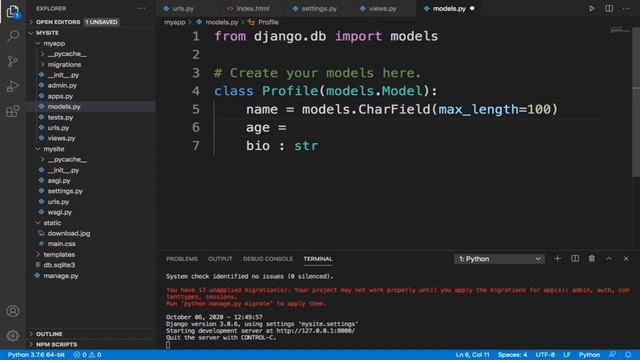Open settings.py in the explorer
The height and width of the screenshot is (360, 640).
(65, 191)
